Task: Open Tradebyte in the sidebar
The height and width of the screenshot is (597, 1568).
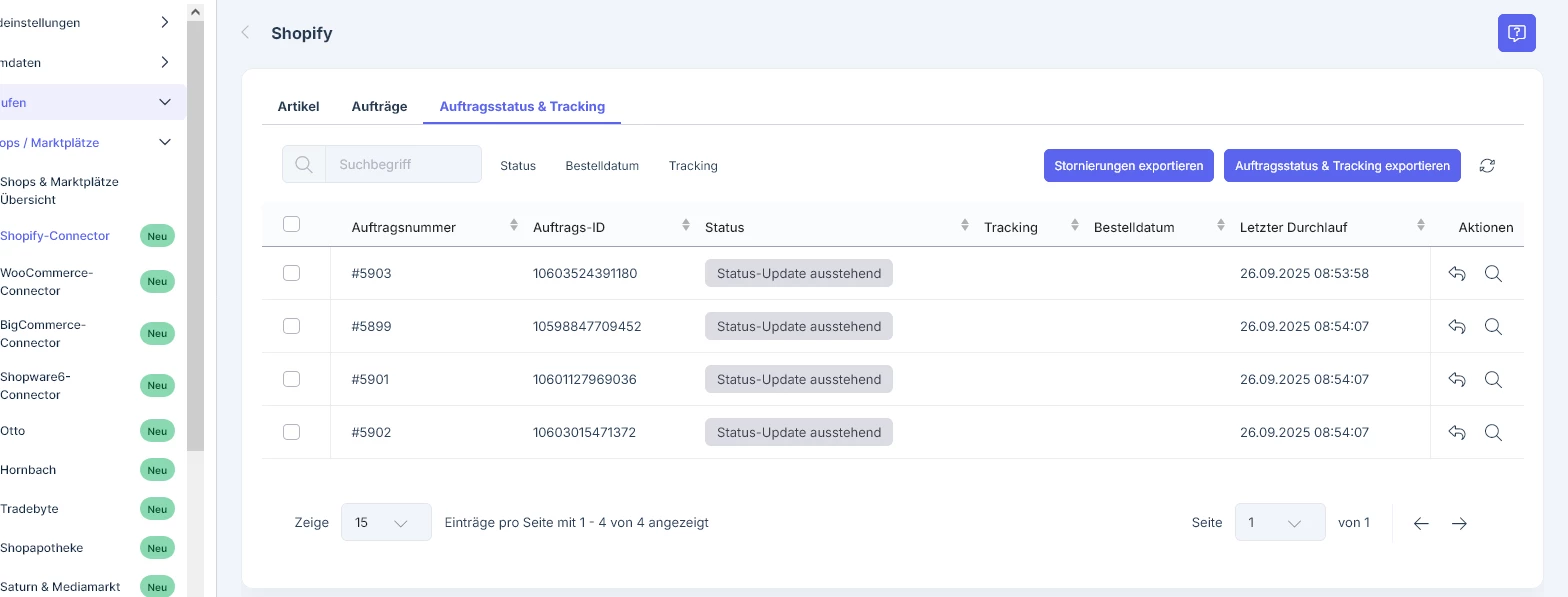Action: [29, 509]
